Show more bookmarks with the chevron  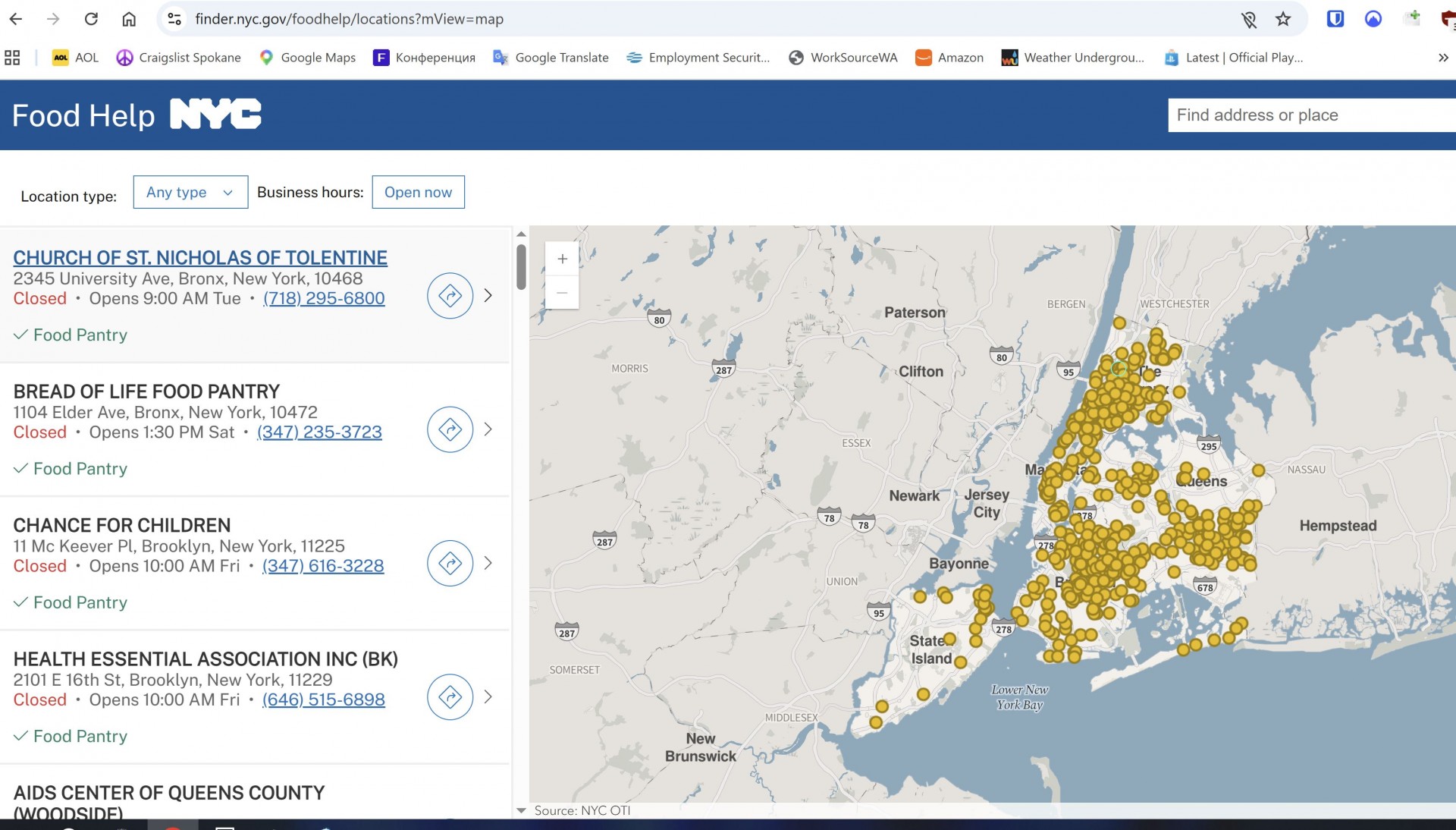click(1443, 58)
